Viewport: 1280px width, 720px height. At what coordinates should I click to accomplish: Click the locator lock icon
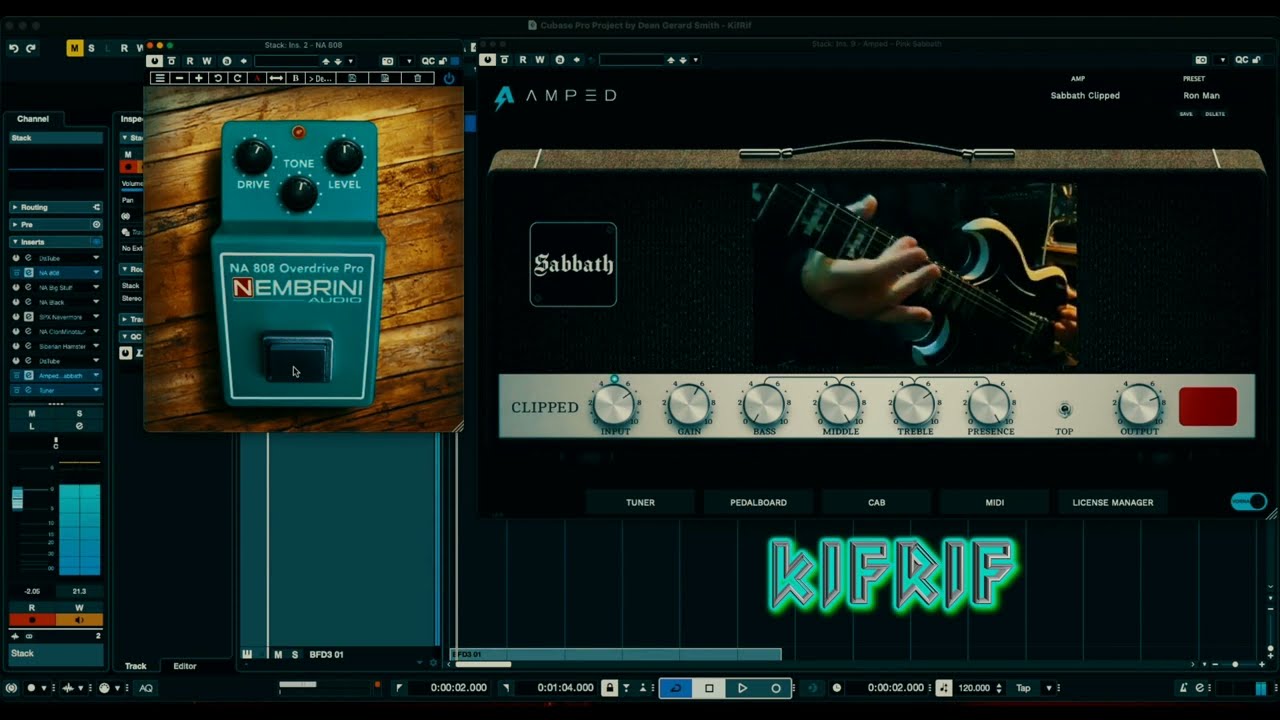click(610, 688)
